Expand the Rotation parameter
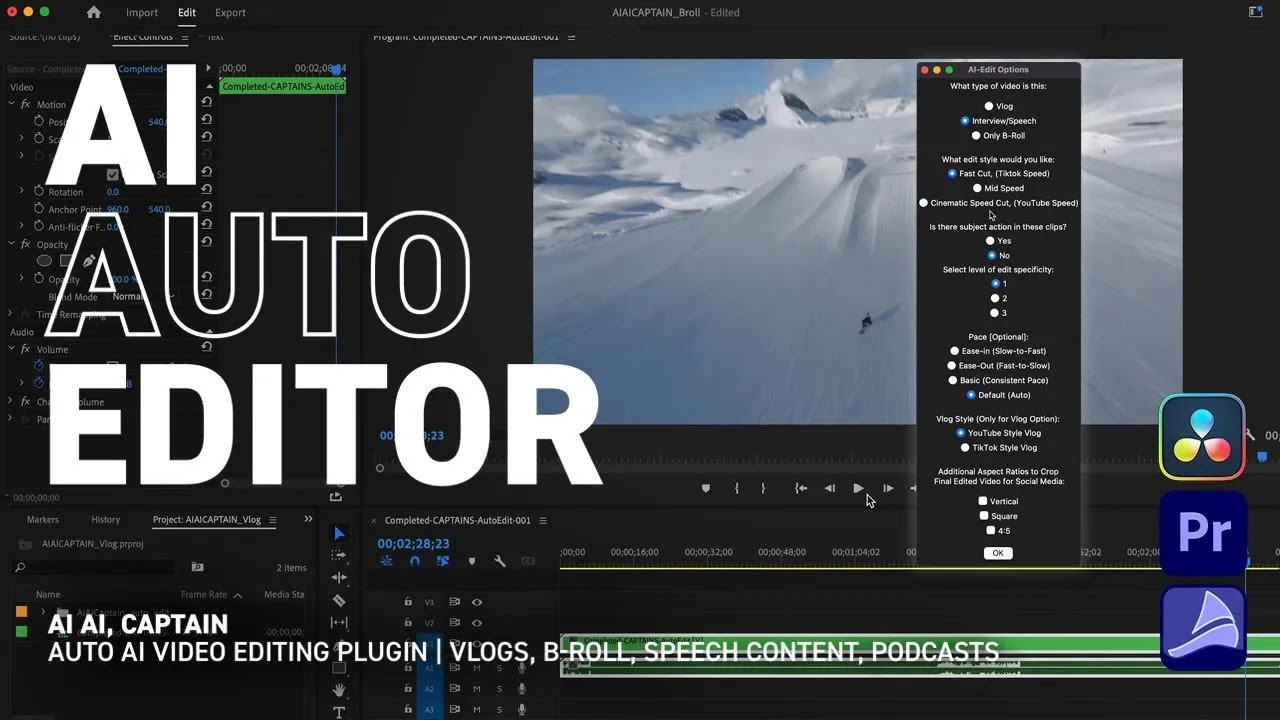The width and height of the screenshot is (1280, 720). point(22,191)
